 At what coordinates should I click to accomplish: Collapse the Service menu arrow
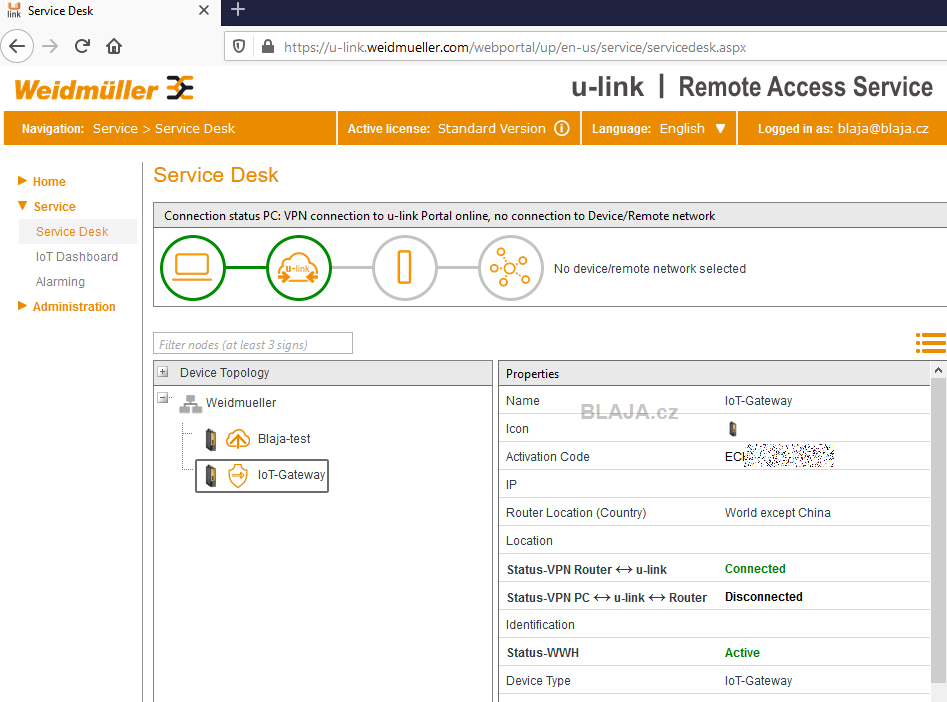click(22, 206)
